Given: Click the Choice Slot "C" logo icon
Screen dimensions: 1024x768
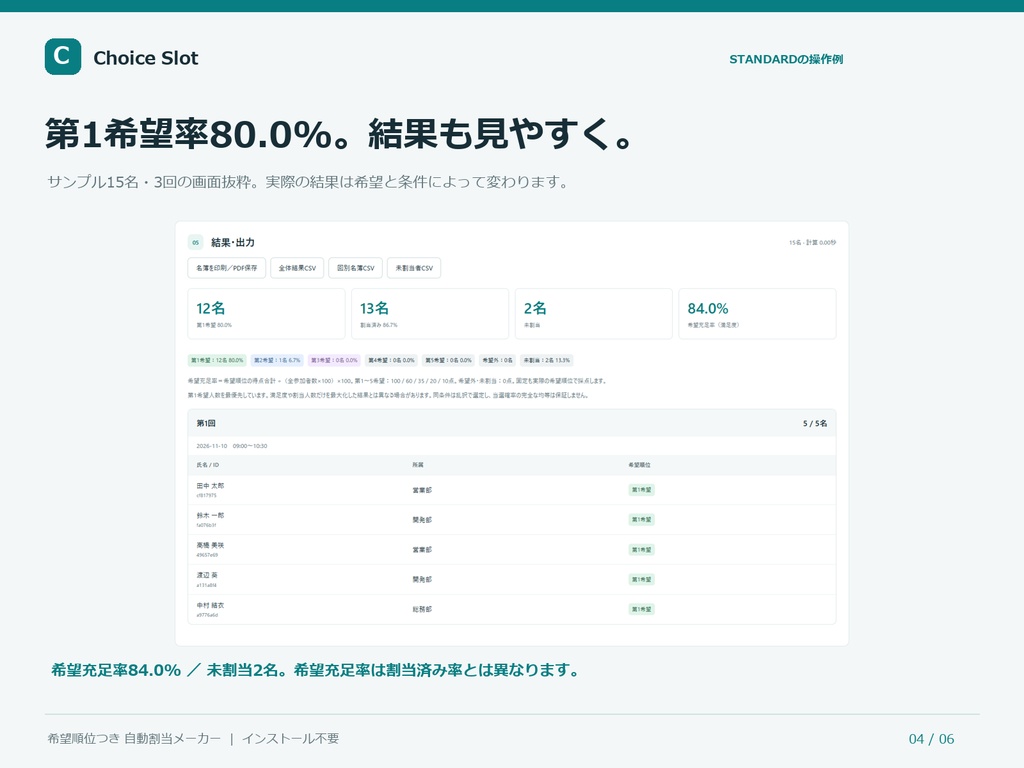Looking at the screenshot, I should (x=63, y=57).
